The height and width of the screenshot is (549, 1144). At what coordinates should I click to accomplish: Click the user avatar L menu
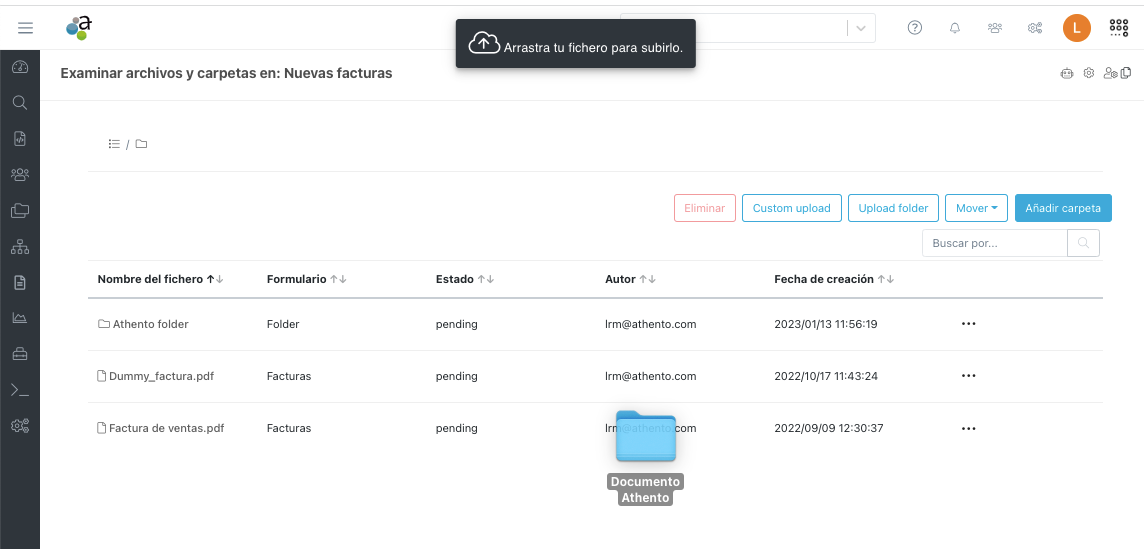click(x=1076, y=28)
